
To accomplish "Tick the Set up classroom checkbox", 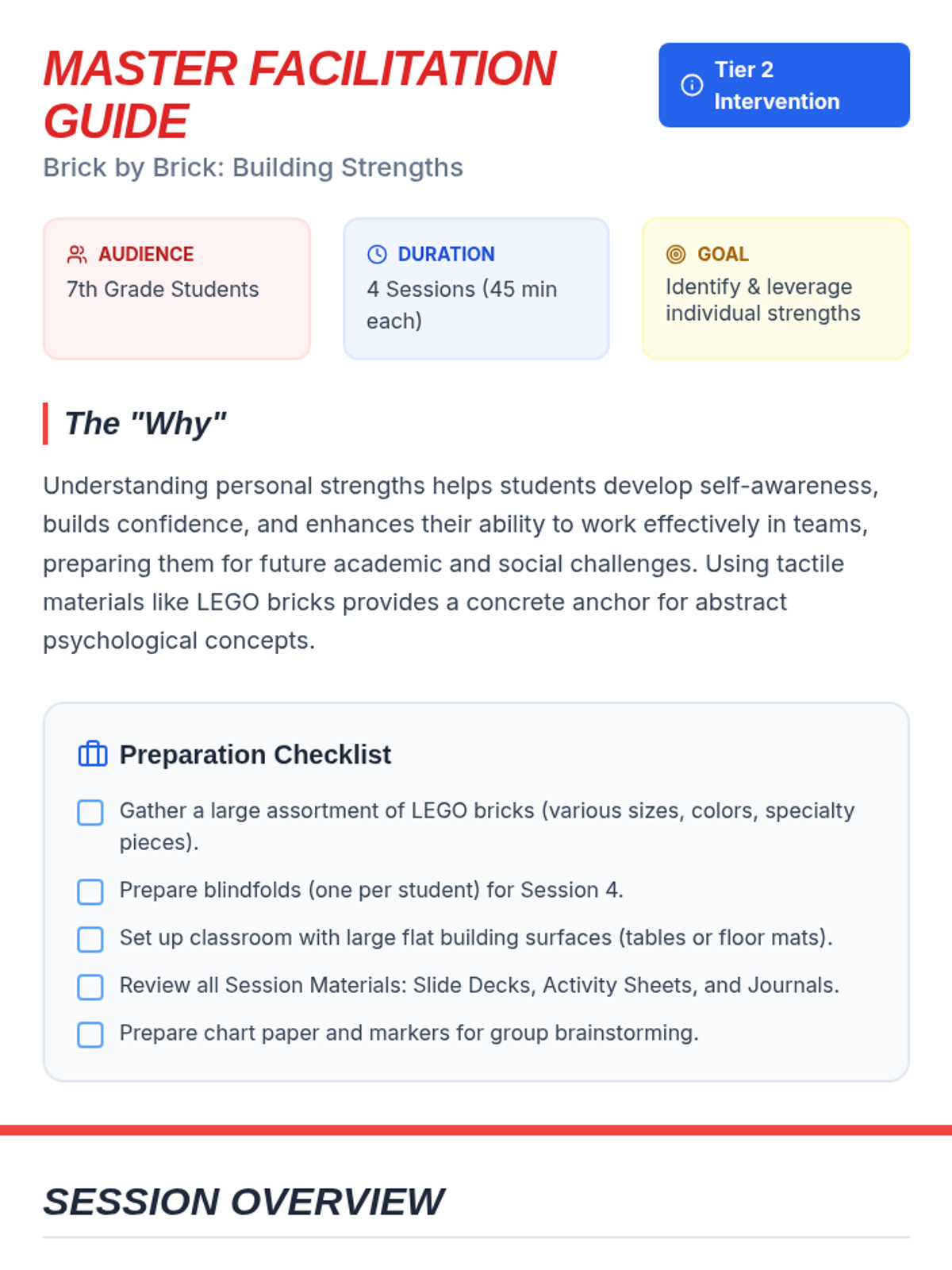I will pyautogui.click(x=90, y=939).
